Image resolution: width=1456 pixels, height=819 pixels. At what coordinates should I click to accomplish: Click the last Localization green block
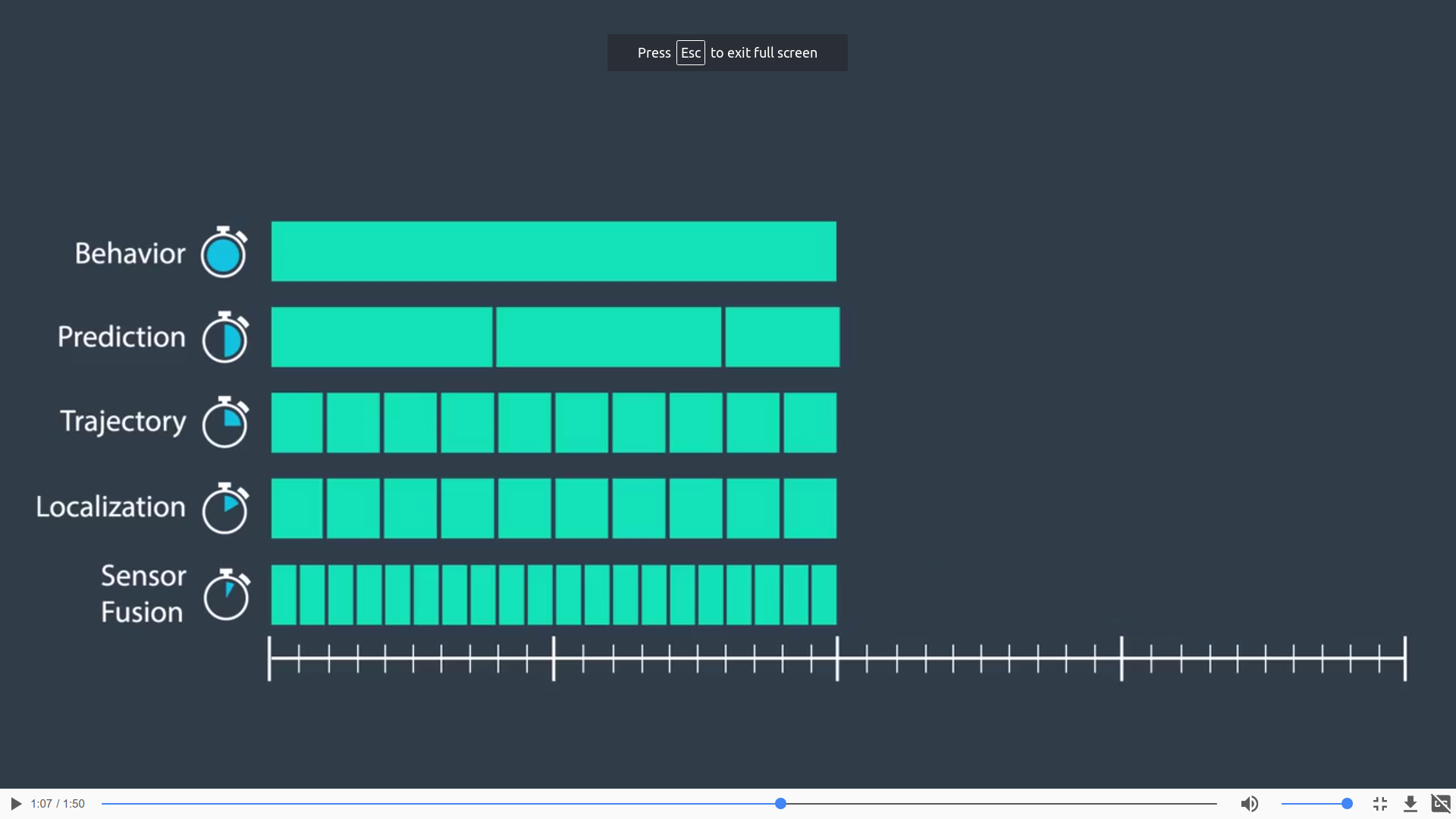click(810, 509)
